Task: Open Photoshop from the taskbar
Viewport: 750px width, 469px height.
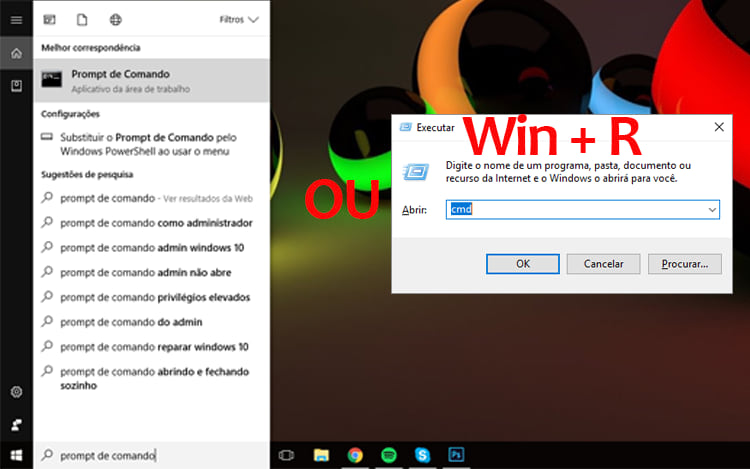Action: click(x=456, y=455)
